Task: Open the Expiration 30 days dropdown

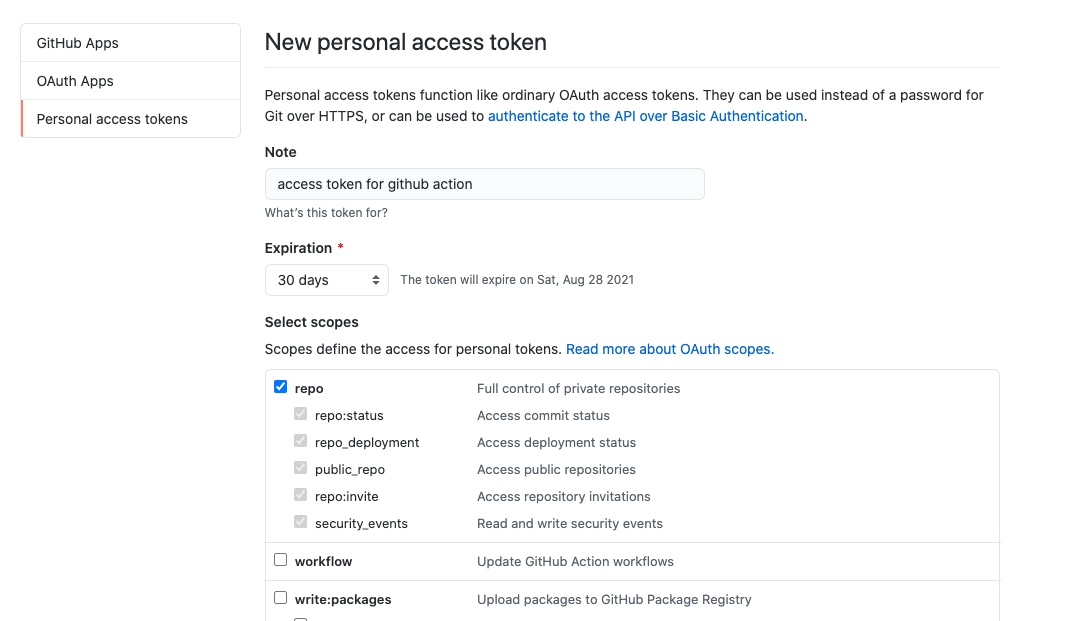Action: coord(326,280)
